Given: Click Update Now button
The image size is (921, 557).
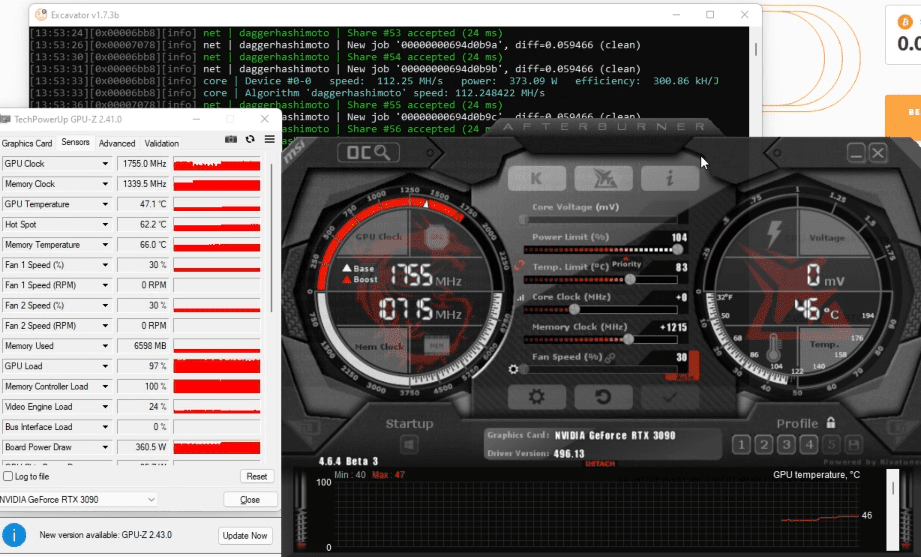Looking at the screenshot, I should click(245, 535).
